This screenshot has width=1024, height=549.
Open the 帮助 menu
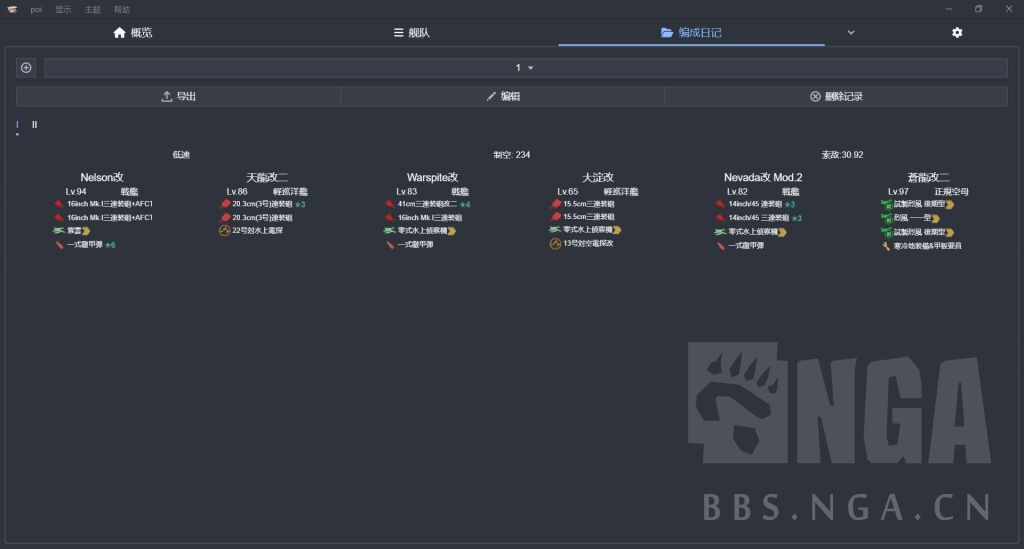coord(122,9)
